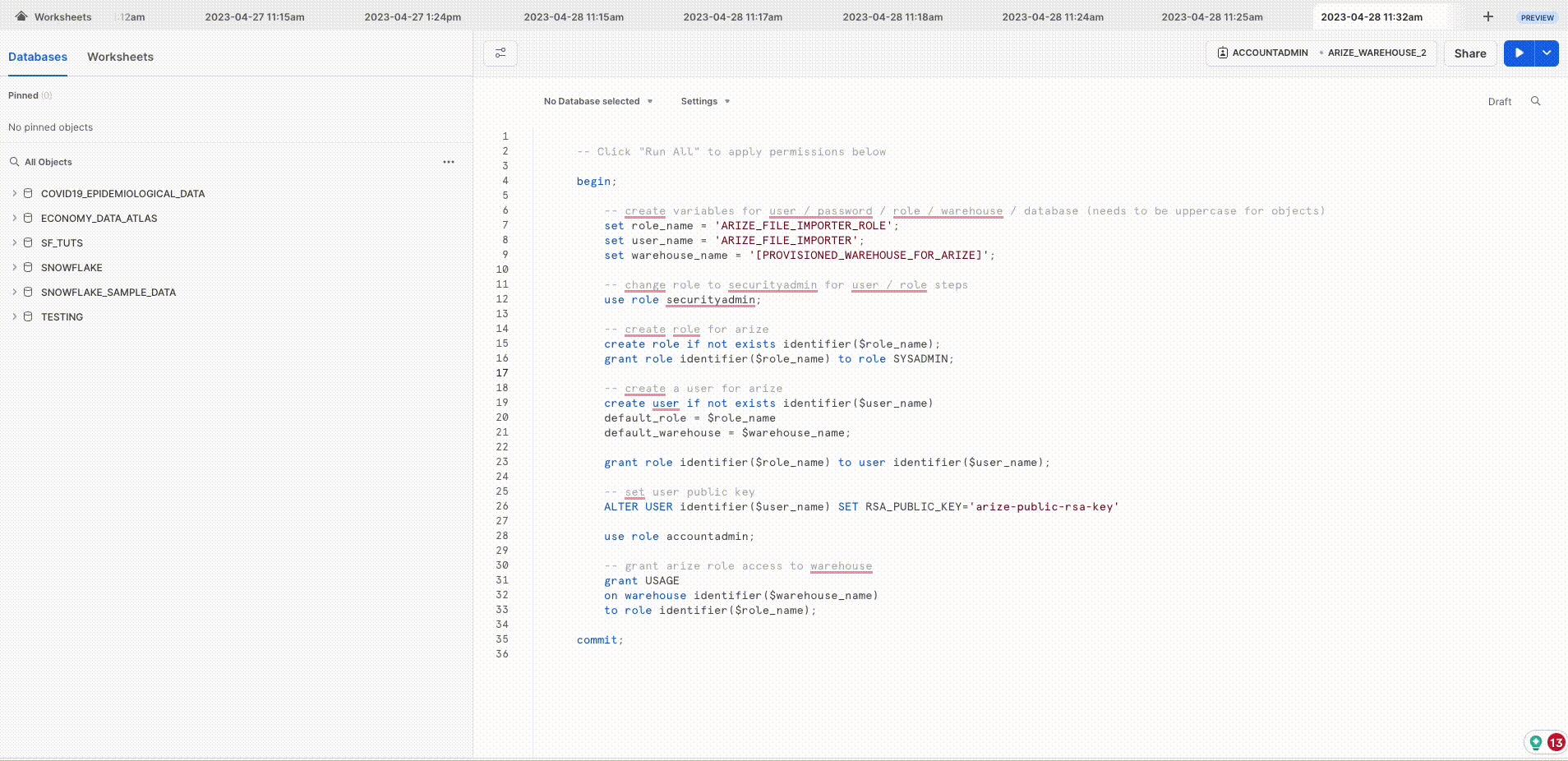Click the Share button
This screenshot has height=761, width=1568.
point(1470,53)
